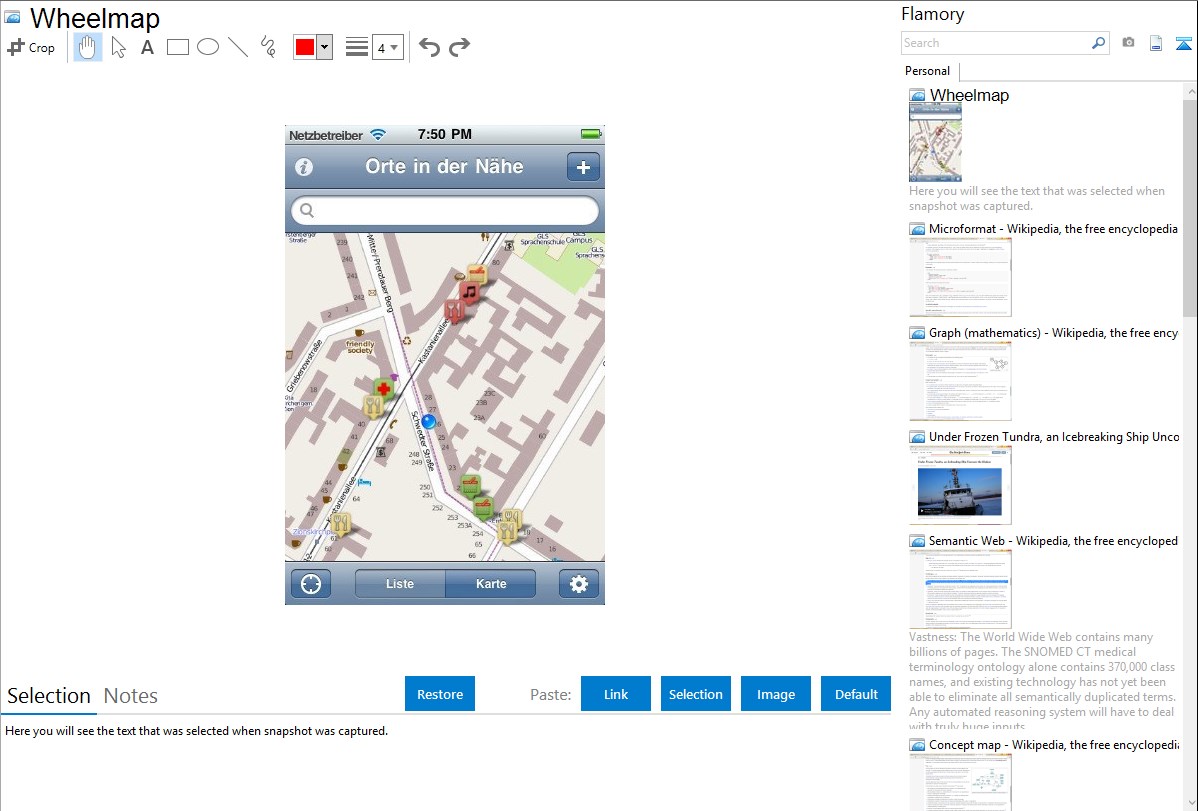Pick the ellipse drawing tool

pos(208,47)
